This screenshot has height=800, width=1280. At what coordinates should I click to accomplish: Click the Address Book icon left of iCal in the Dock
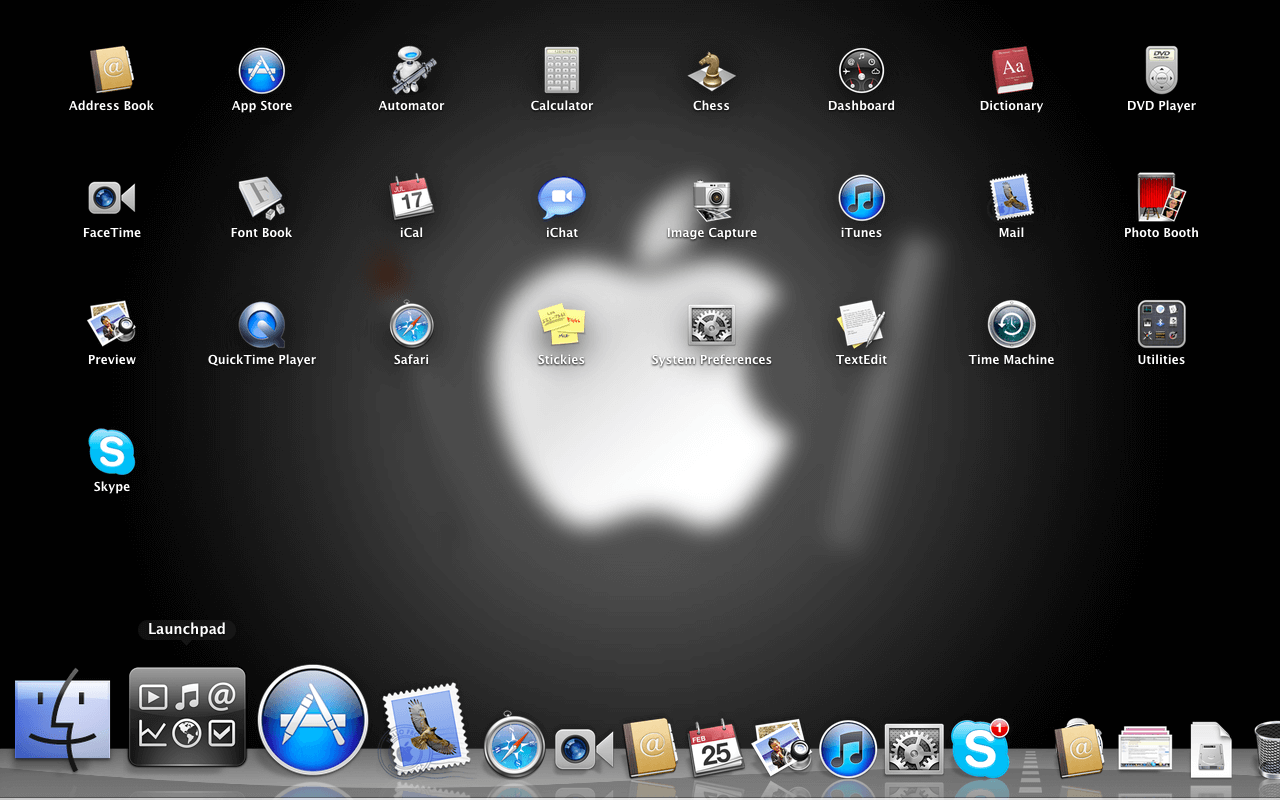[652, 747]
